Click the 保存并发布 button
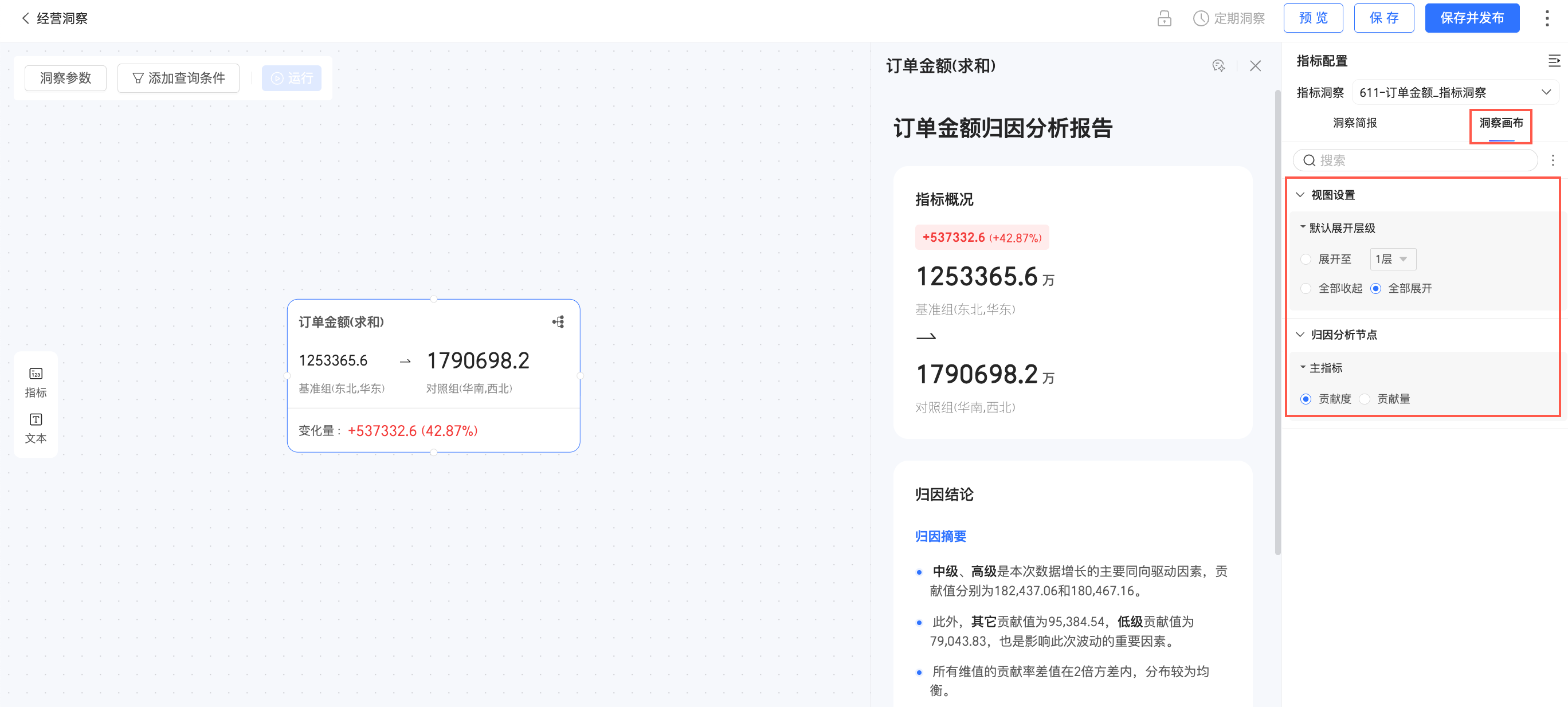This screenshot has height=707, width=1568. click(x=1471, y=18)
